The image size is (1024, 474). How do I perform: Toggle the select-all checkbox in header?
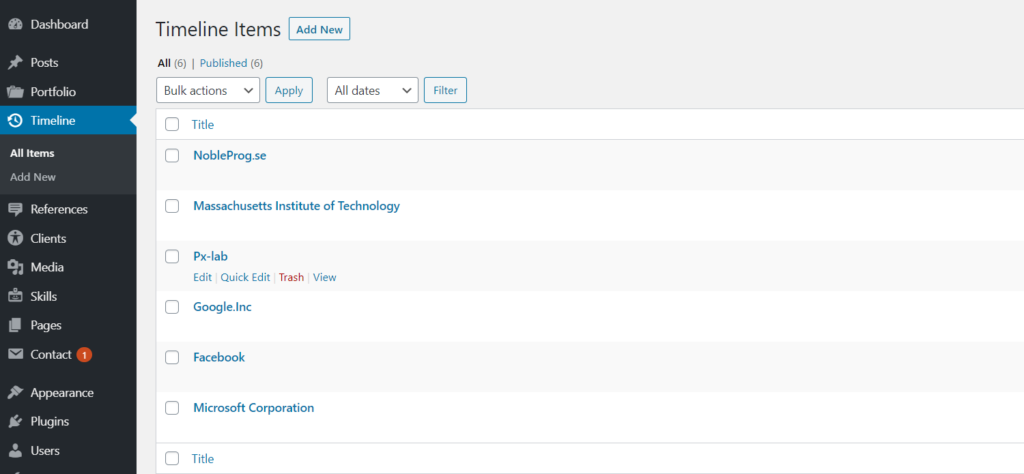172,124
